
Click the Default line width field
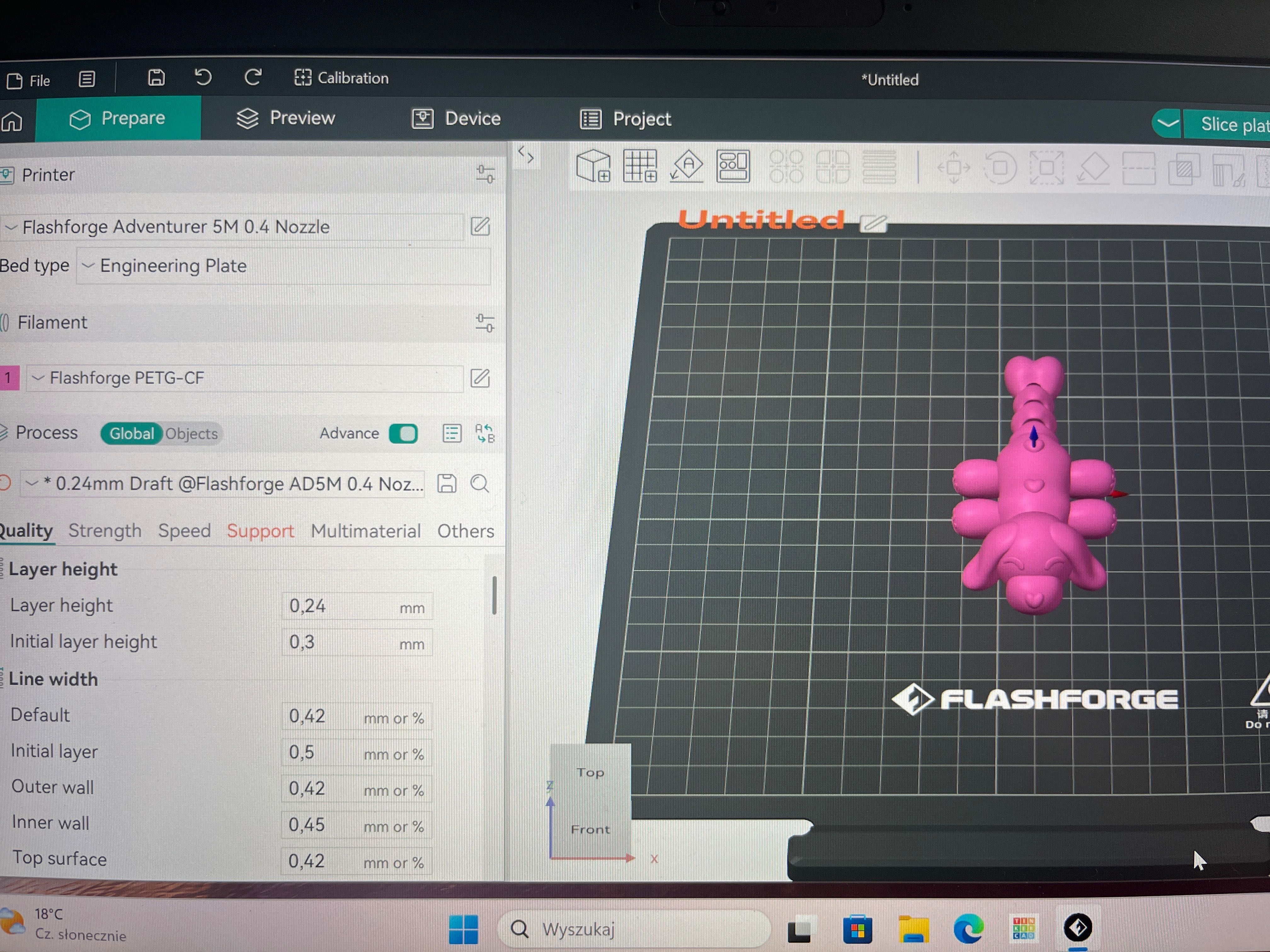click(x=357, y=716)
